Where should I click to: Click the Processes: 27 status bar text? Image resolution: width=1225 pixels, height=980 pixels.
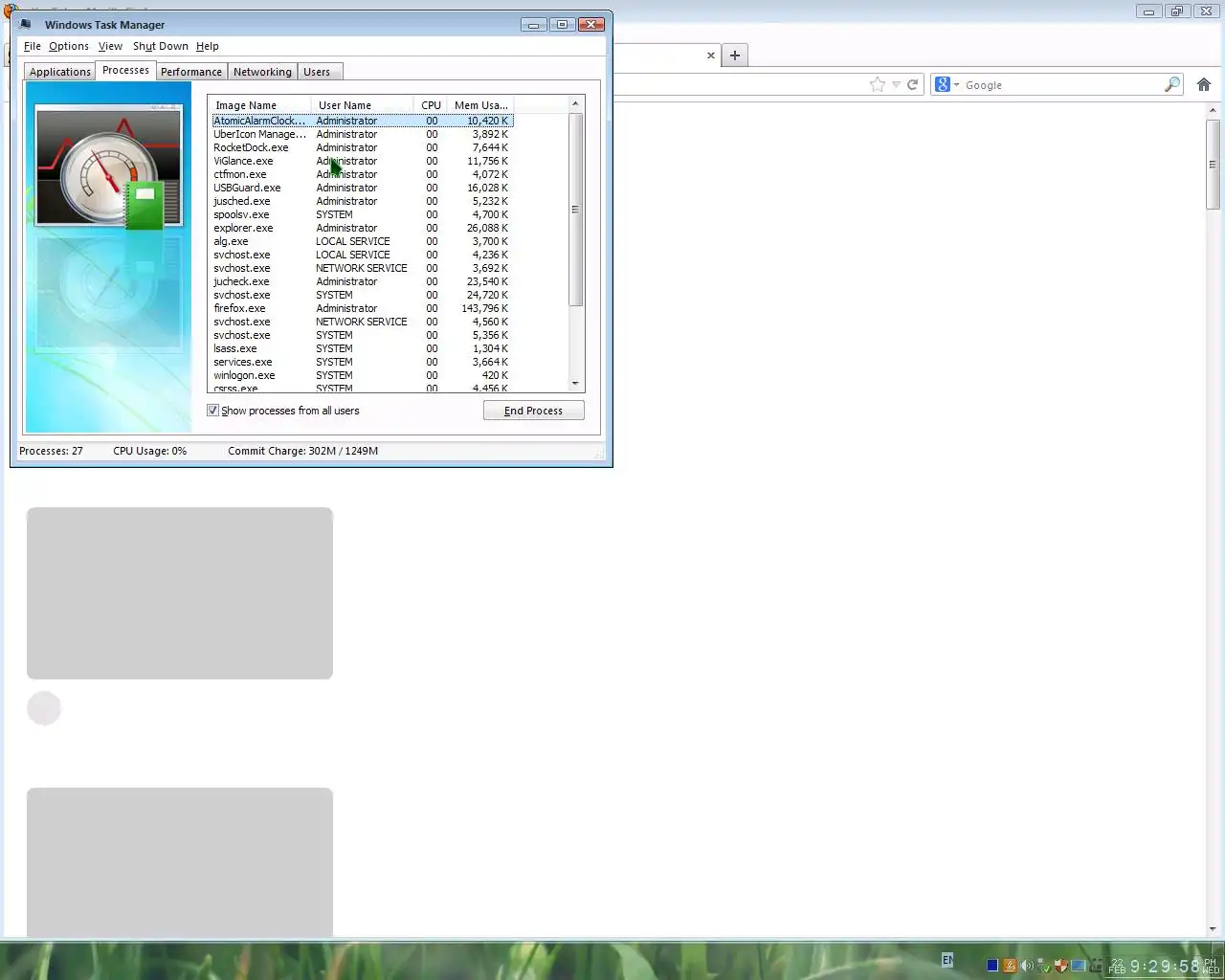tap(51, 451)
